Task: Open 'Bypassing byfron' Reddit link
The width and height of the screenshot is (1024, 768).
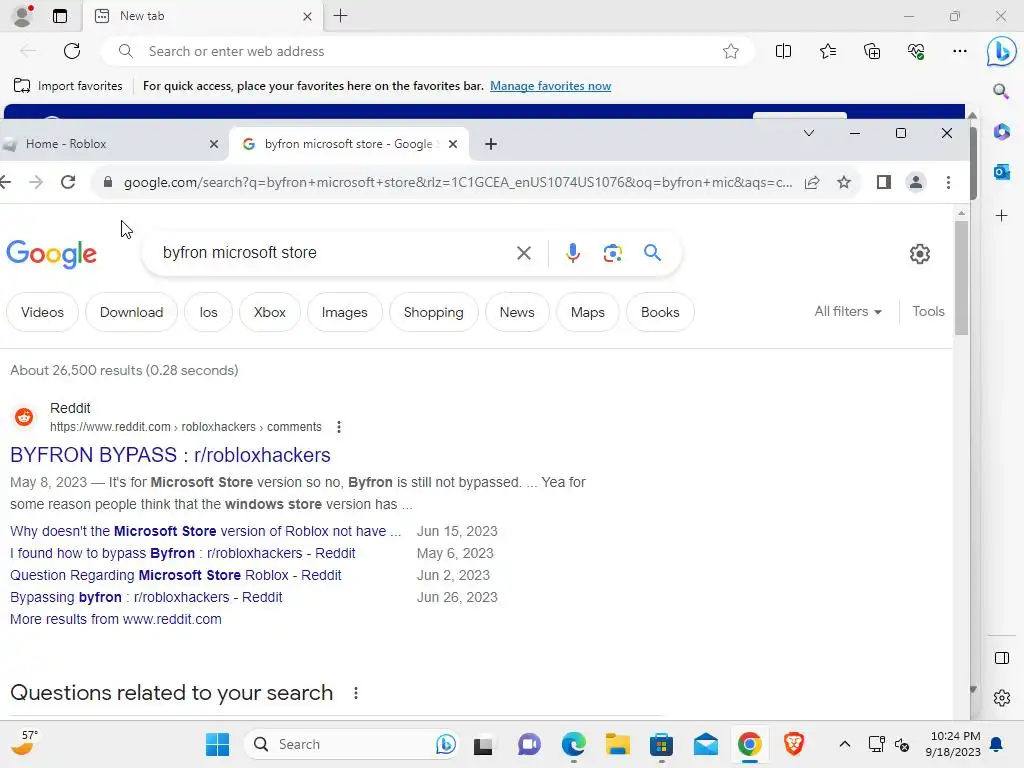Action: [x=146, y=597]
